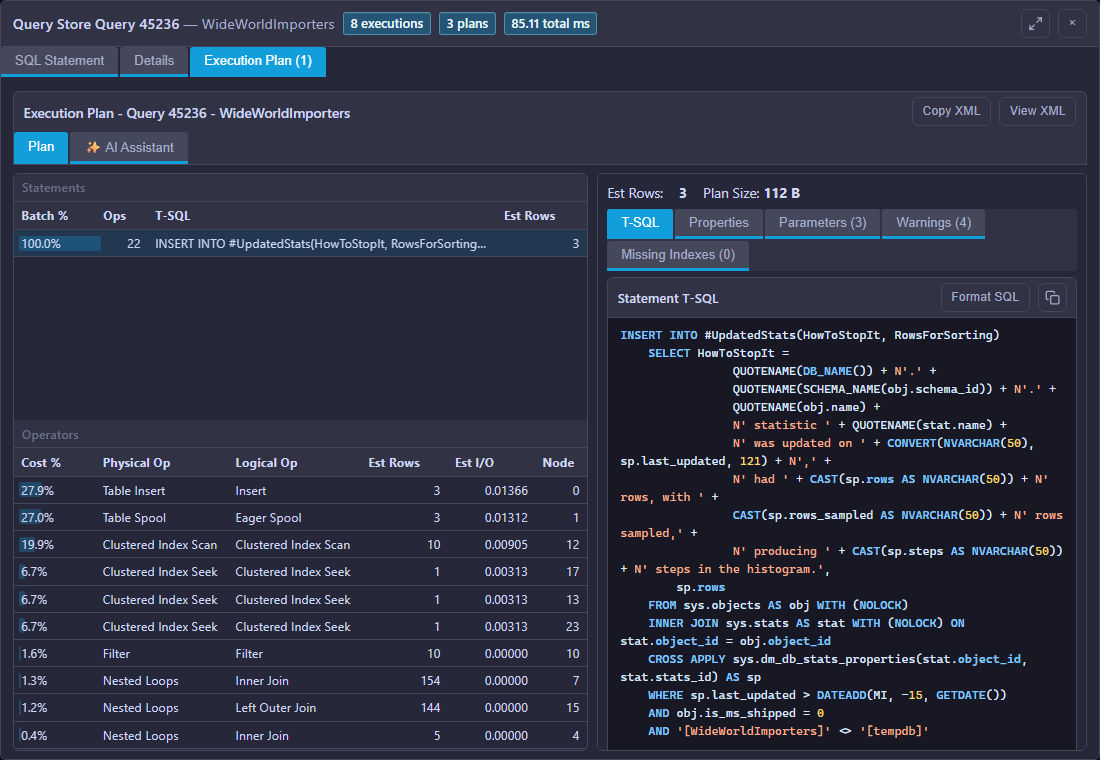1100x760 pixels.
Task: Sort operators by Logical Op header
Action: point(266,463)
